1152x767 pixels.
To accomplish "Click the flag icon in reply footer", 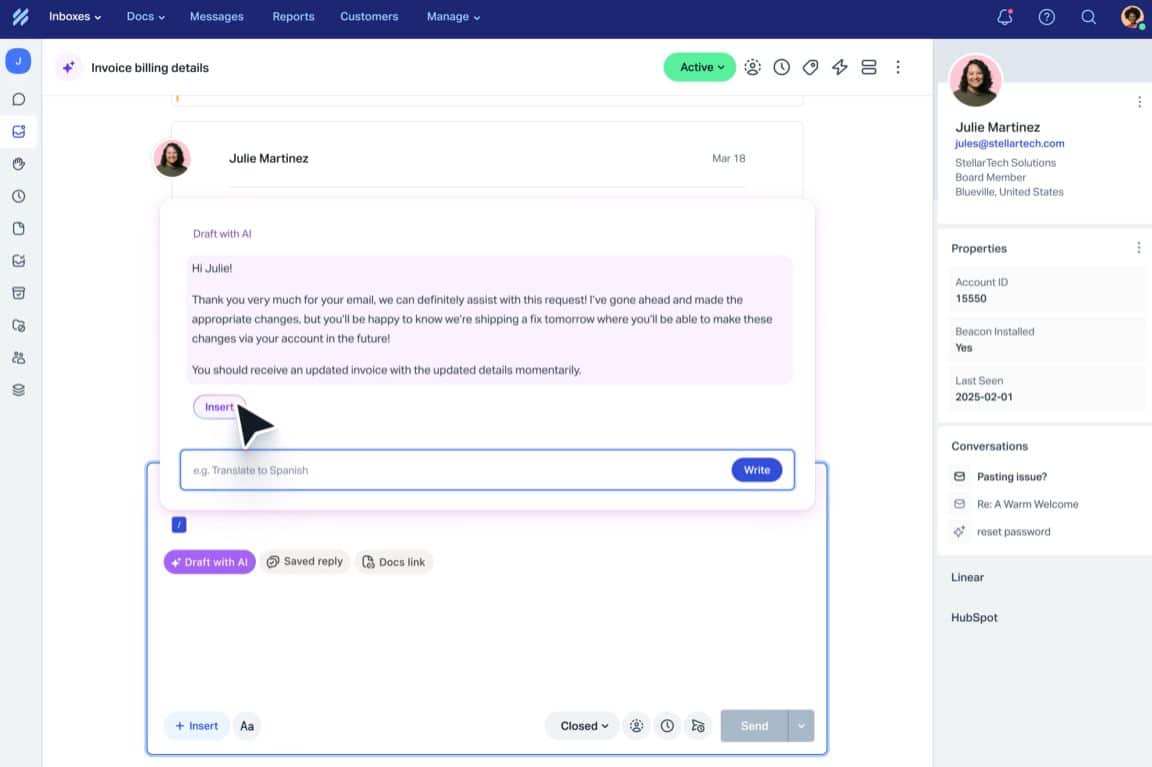I will [698, 726].
